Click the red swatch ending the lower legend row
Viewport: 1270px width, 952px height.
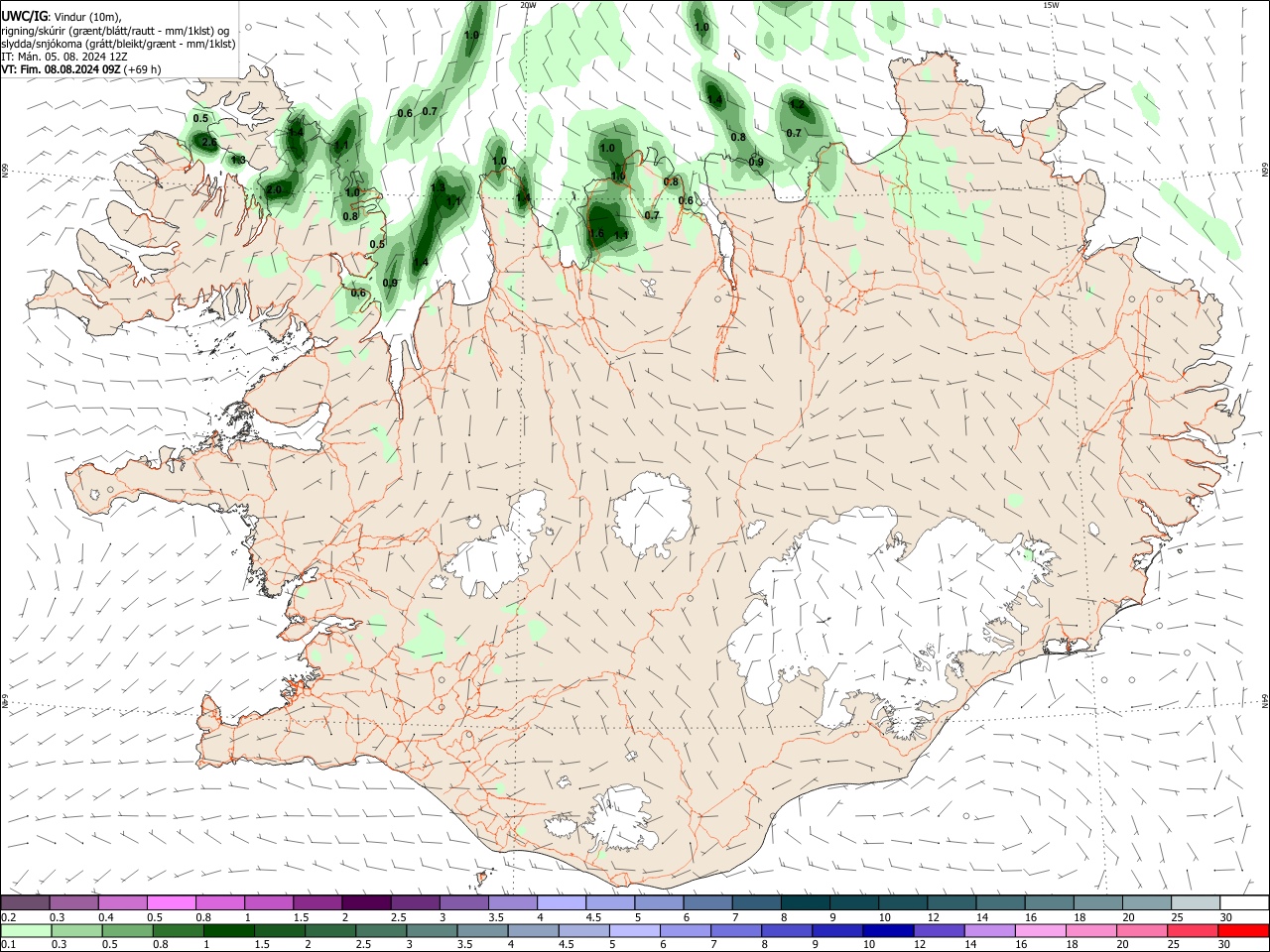pyautogui.click(x=1244, y=930)
